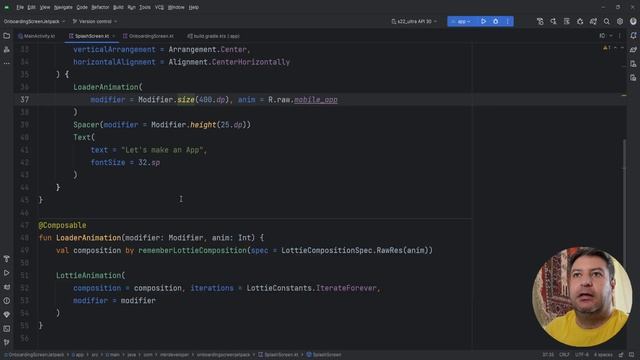This screenshot has width=640, height=360.
Task: Open Notifications bell in right sidebar
Action: pos(633,36)
